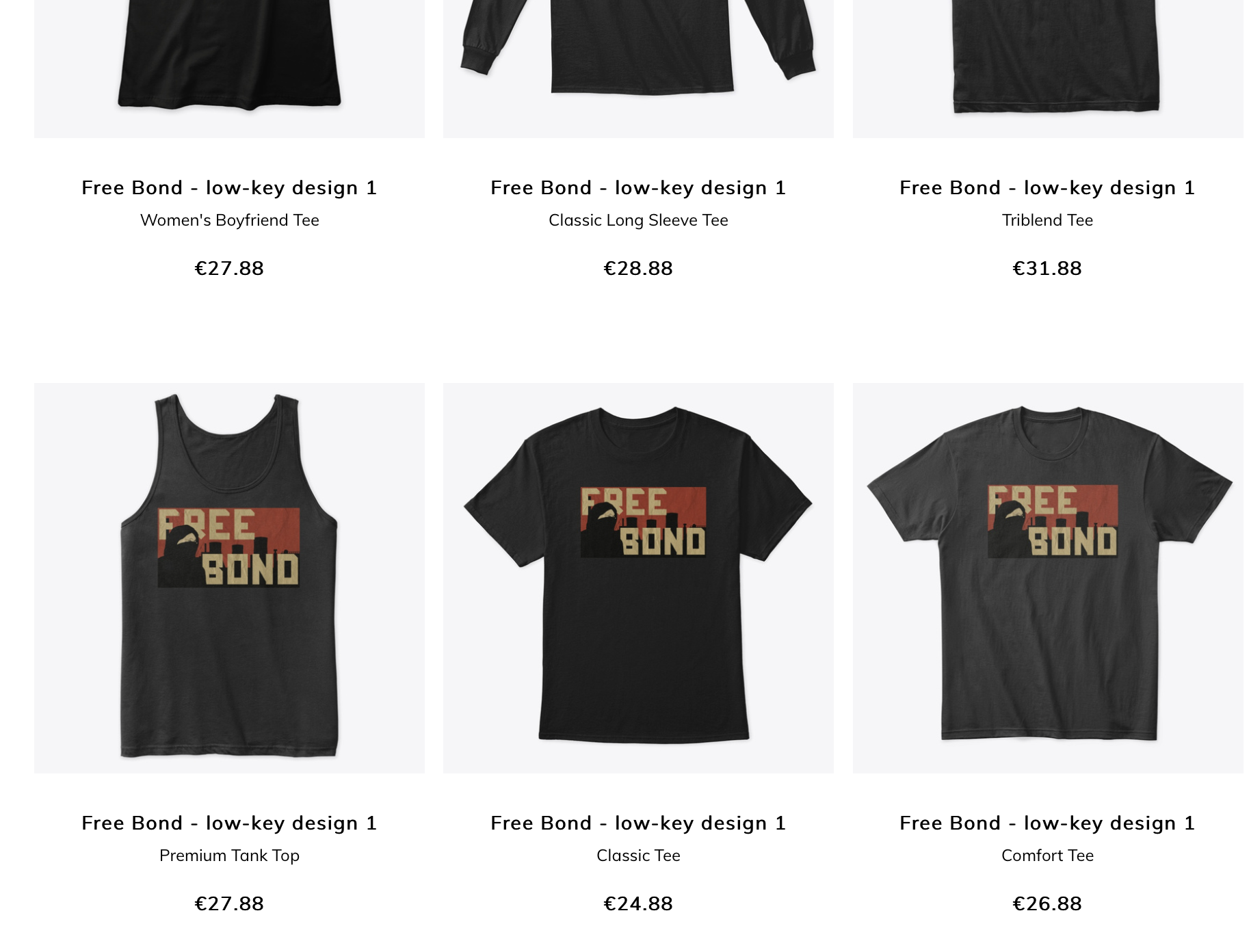Select the Women's Boyfriend Tee label
This screenshot has height=952, width=1249.
[230, 220]
